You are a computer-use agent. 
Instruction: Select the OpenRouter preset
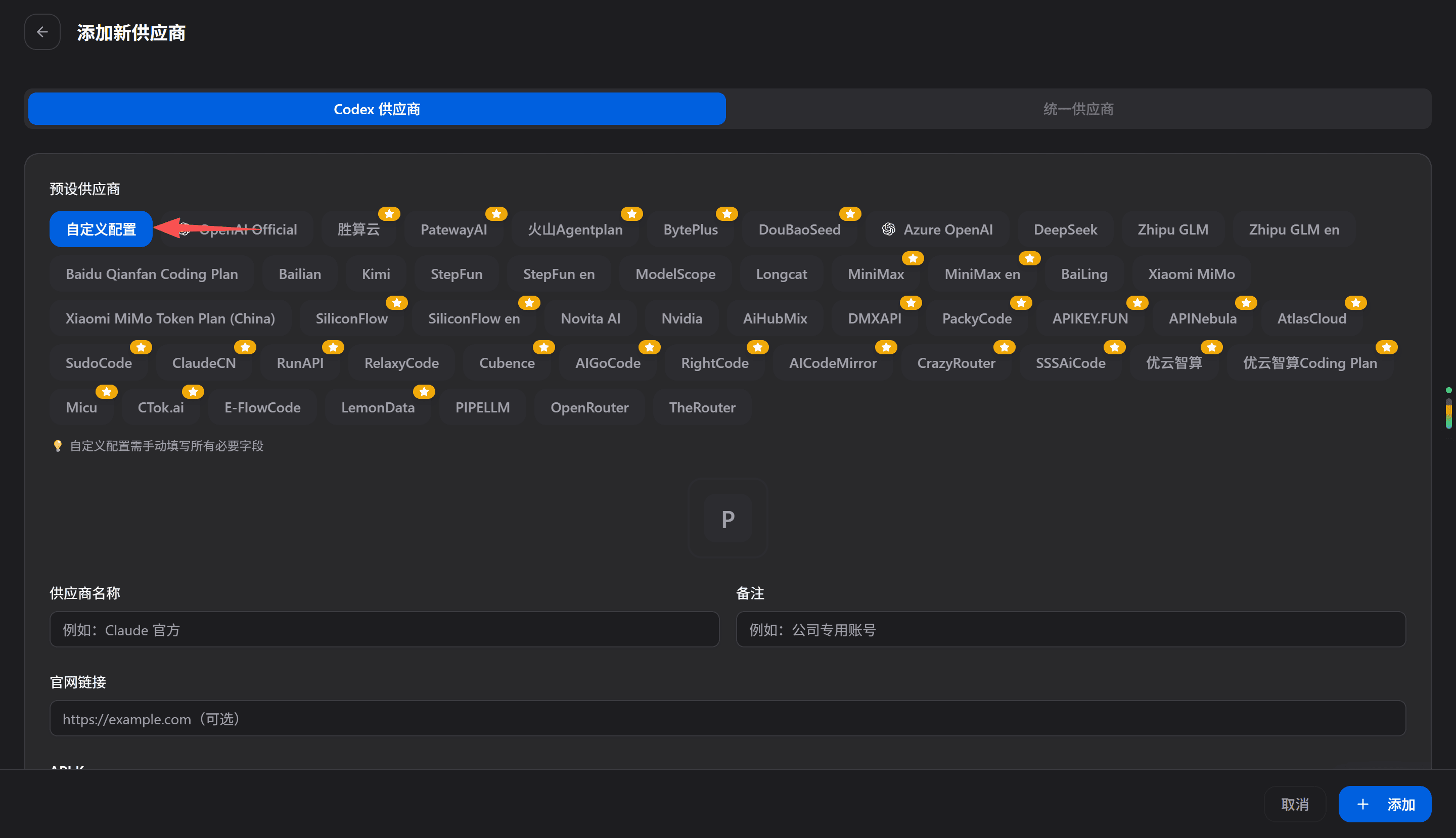pyautogui.click(x=589, y=407)
